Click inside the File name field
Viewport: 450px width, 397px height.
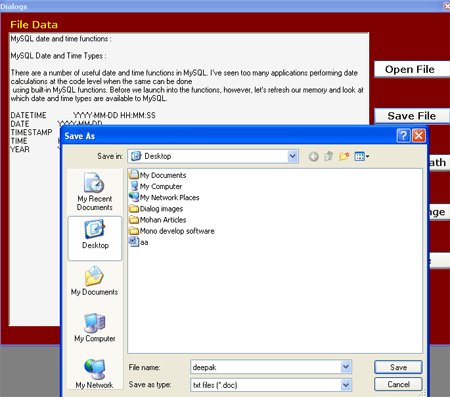tap(266, 367)
